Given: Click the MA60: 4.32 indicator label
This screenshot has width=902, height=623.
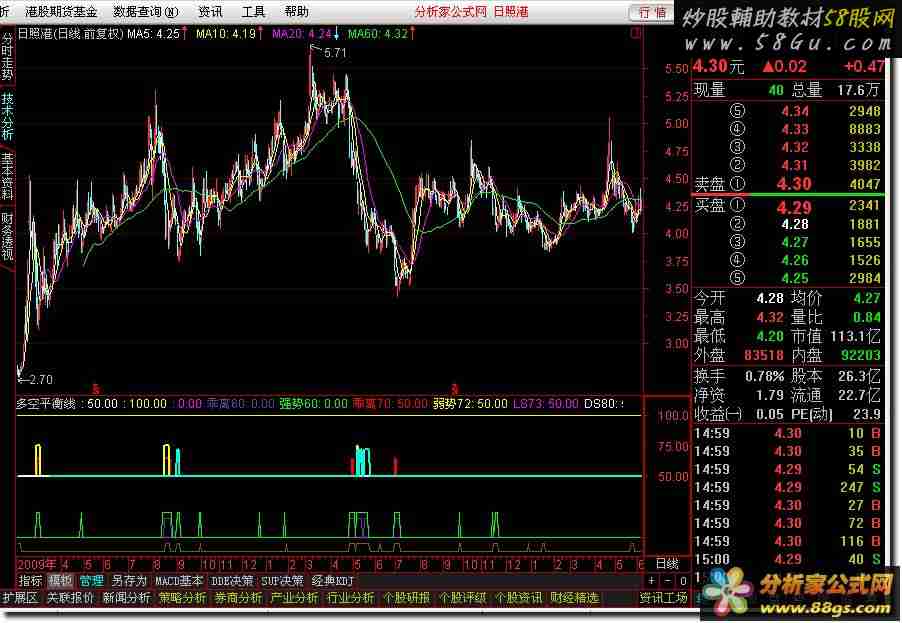Looking at the screenshot, I should pos(380,34).
